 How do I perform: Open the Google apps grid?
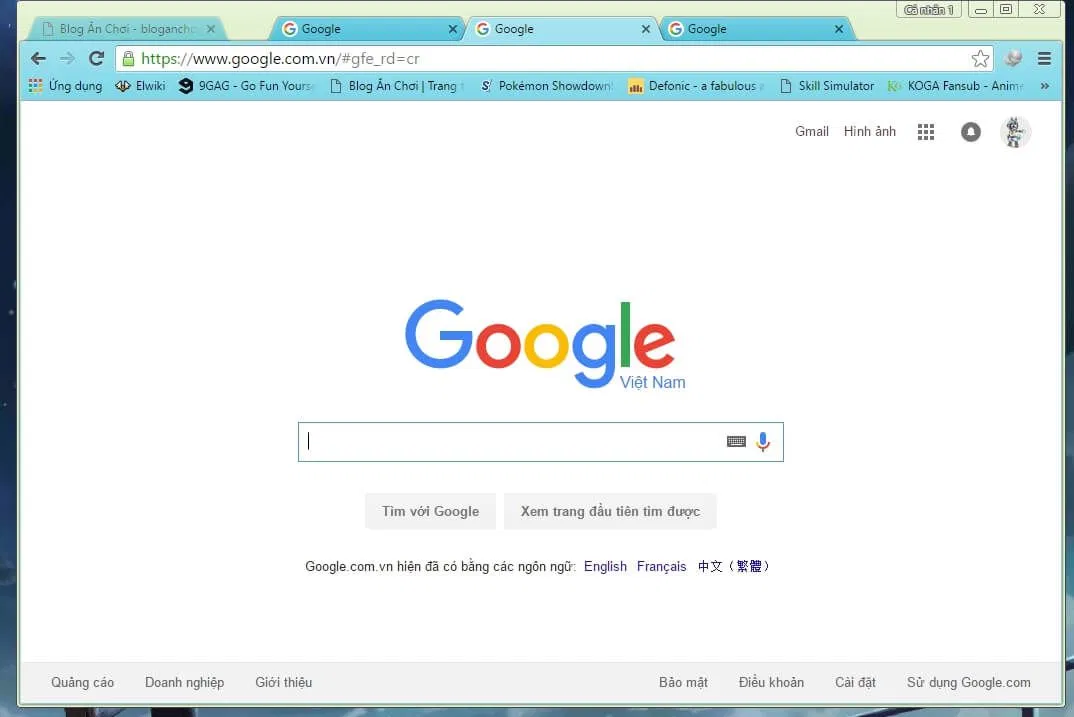point(926,132)
